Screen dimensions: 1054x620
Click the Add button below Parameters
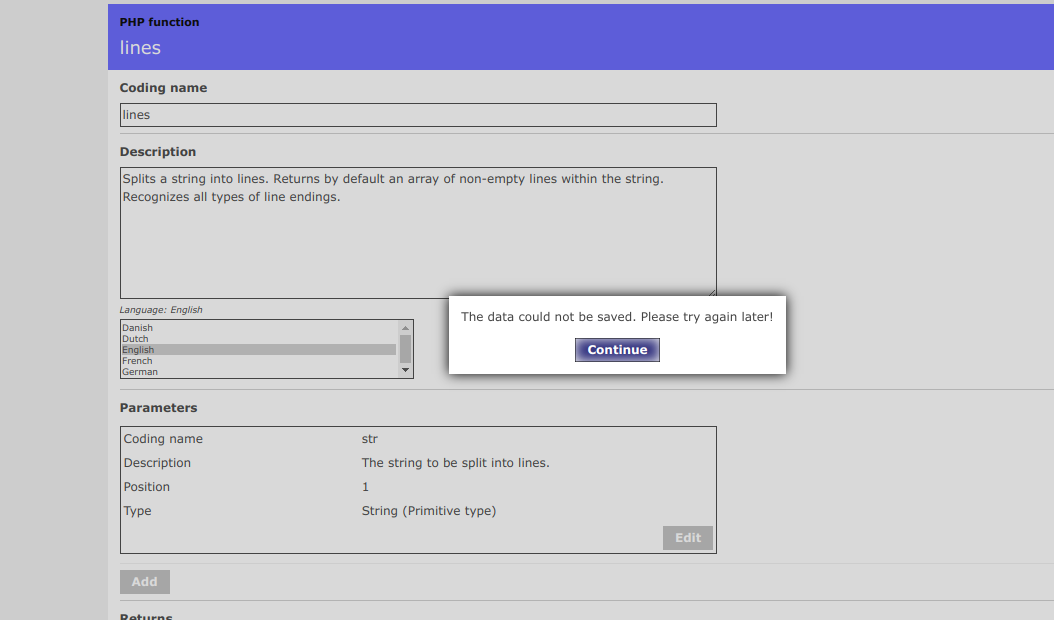(x=145, y=582)
